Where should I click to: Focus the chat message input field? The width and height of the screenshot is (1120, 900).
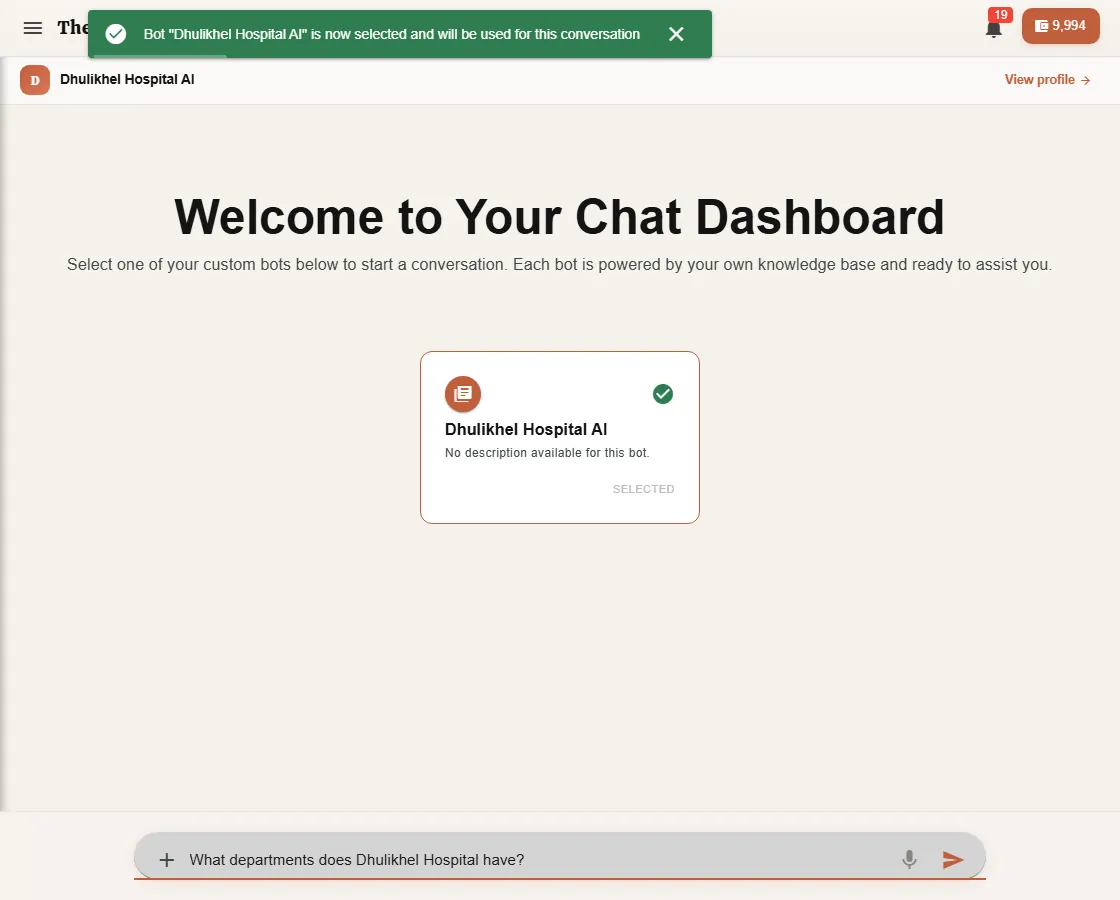(x=536, y=859)
